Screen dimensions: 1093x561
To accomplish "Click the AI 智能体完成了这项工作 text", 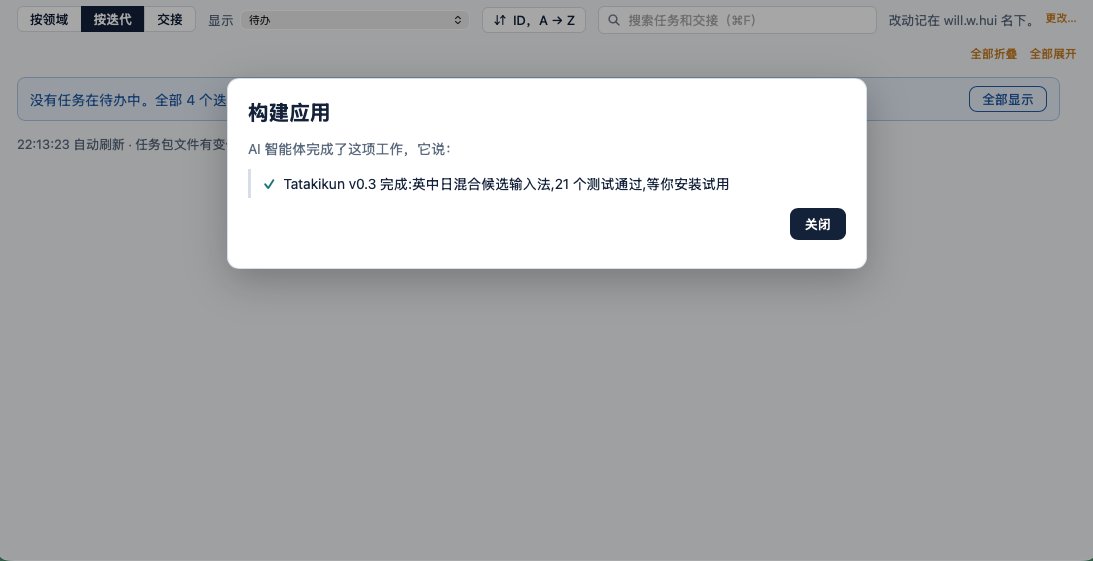I will pyautogui.click(x=350, y=149).
